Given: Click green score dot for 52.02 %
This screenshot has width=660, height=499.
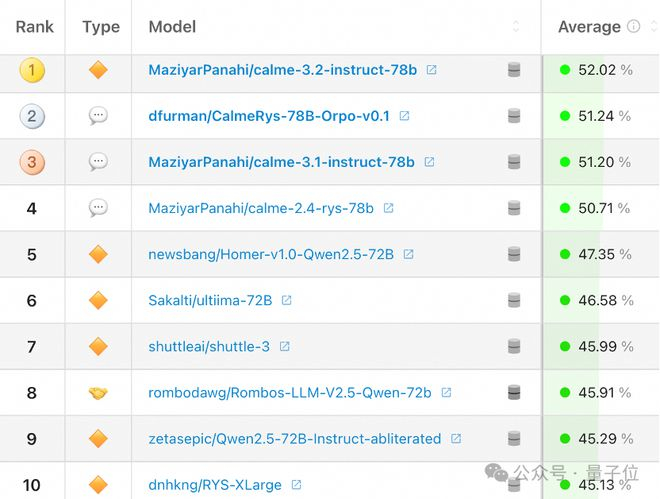Looking at the screenshot, I should click(565, 70).
